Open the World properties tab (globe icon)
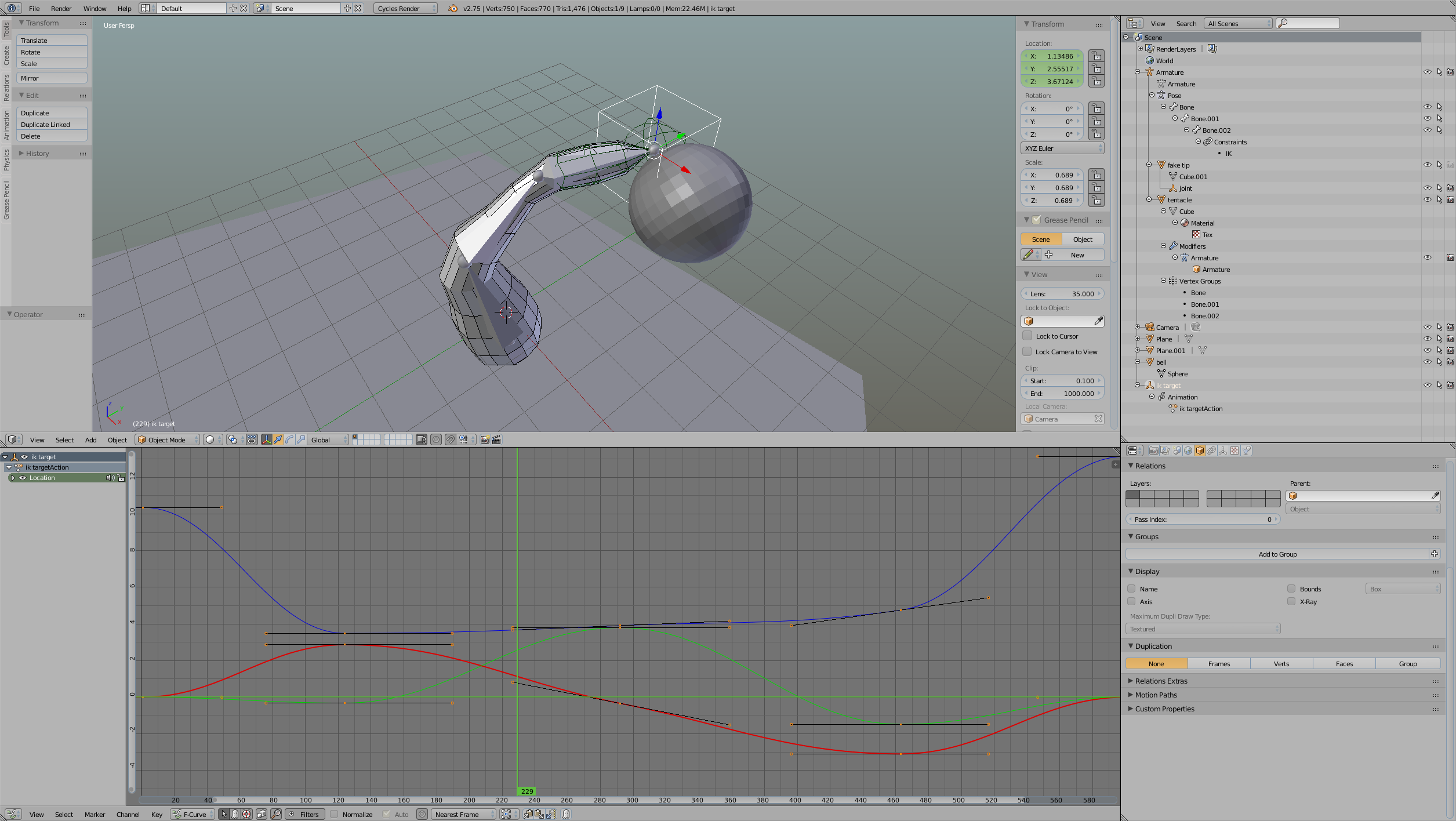This screenshot has height=821, width=1456. [x=1188, y=451]
